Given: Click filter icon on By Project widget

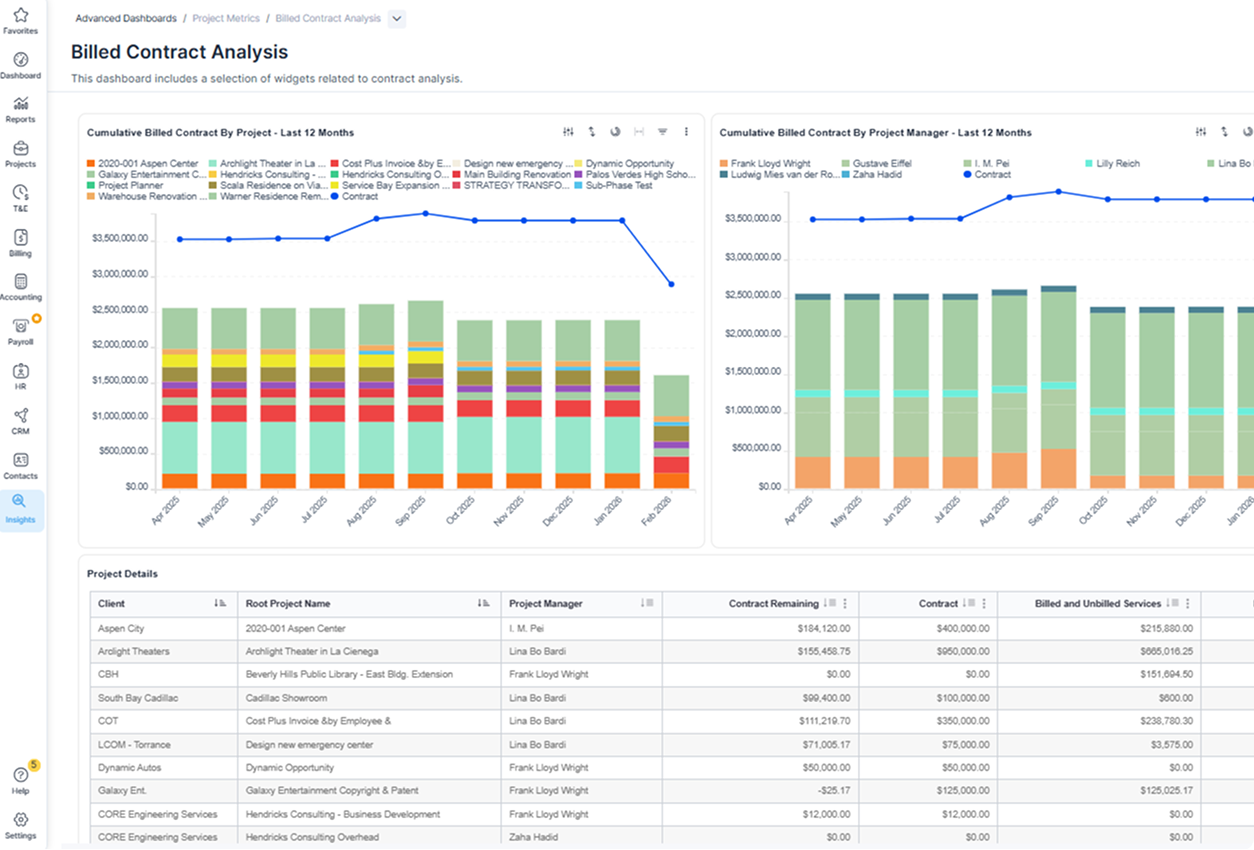Looking at the screenshot, I should pyautogui.click(x=662, y=132).
